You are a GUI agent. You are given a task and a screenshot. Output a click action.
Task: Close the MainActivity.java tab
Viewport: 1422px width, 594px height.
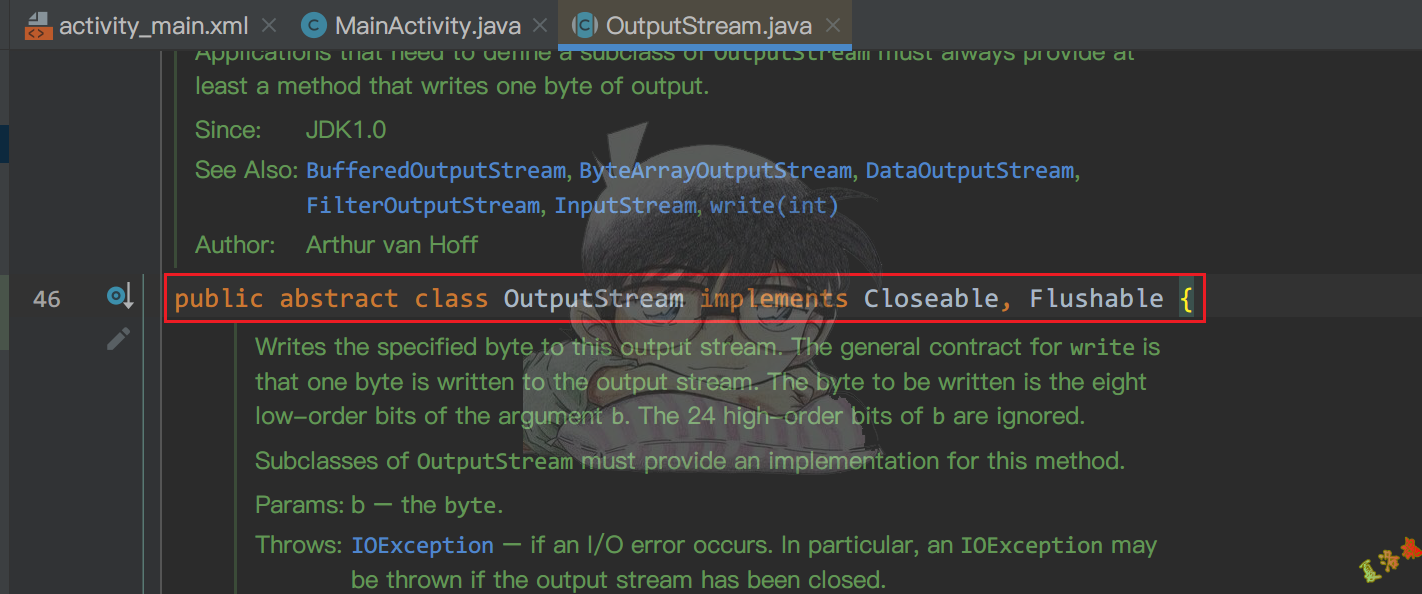[x=539, y=25]
